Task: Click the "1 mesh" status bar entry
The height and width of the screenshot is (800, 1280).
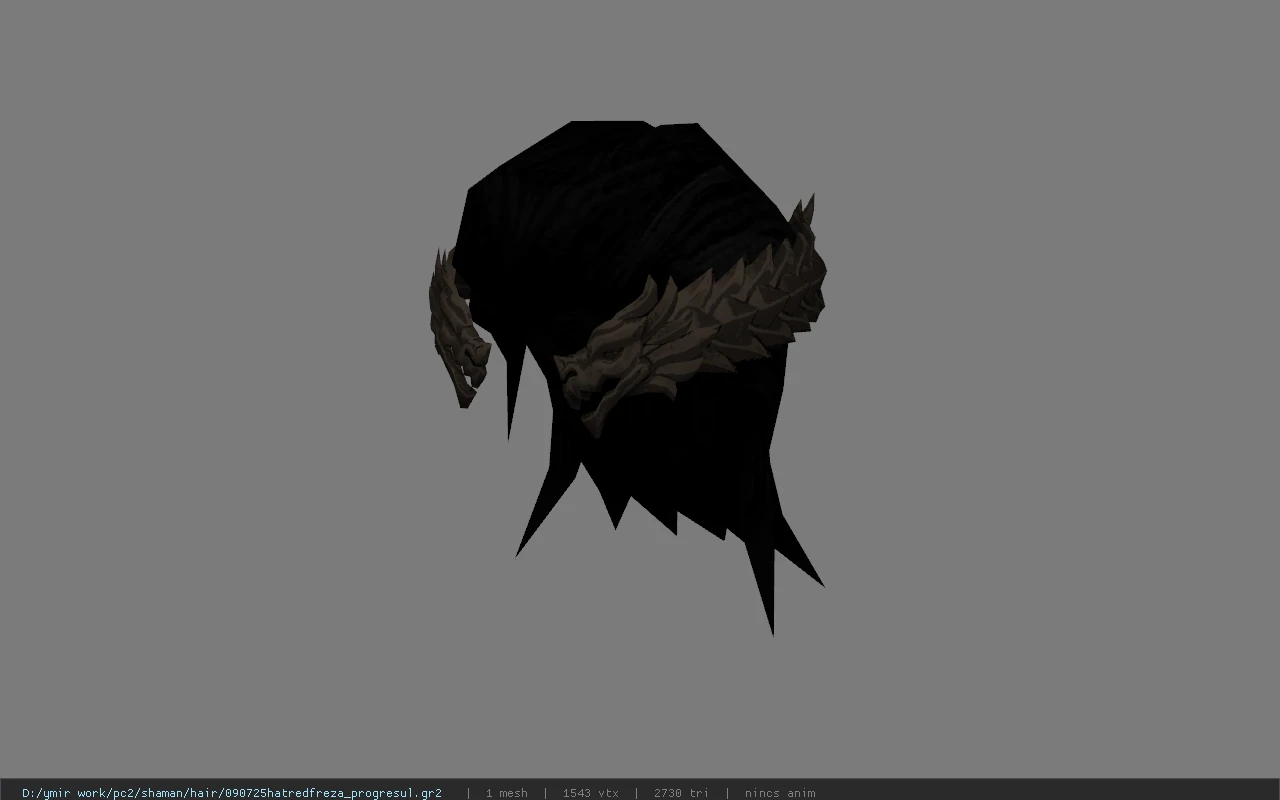Action: pyautogui.click(x=506, y=793)
